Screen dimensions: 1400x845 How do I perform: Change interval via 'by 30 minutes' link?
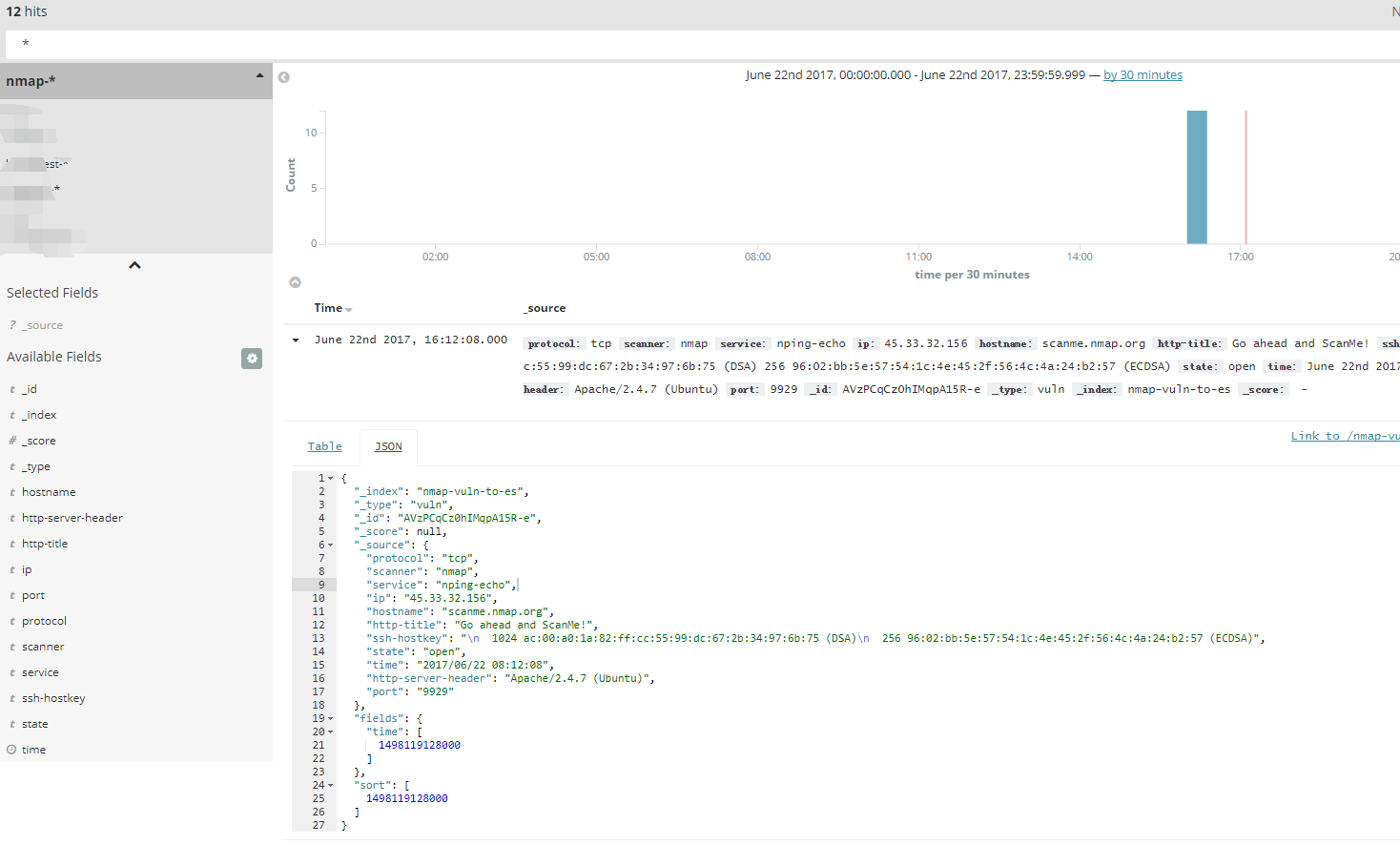1143,75
